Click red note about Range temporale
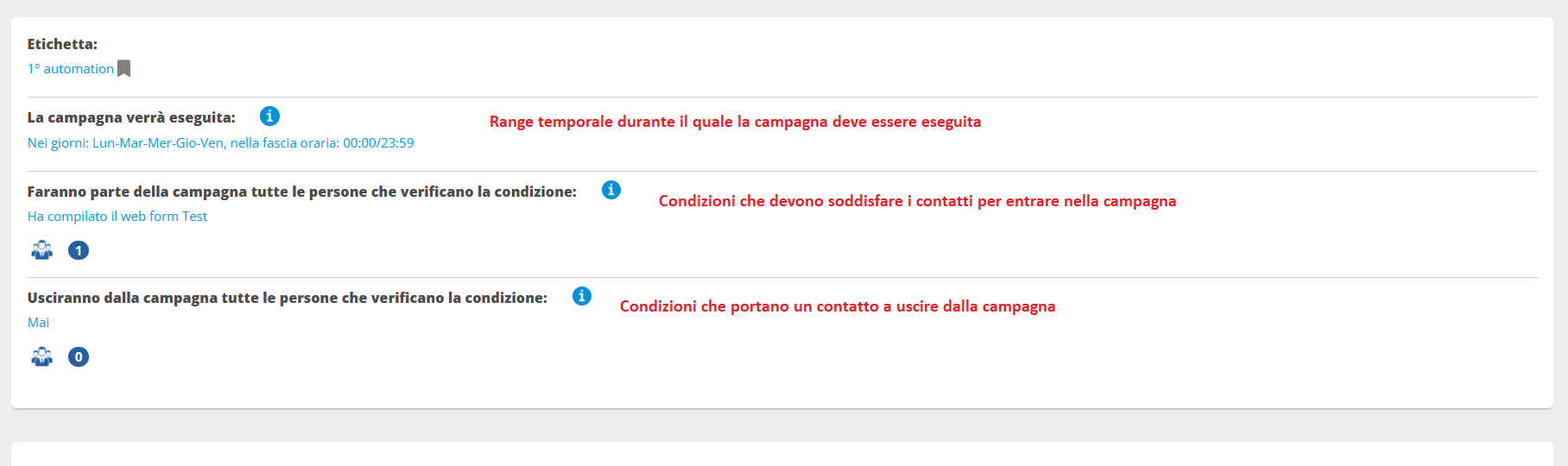This screenshot has height=466, width=1568. pos(736,122)
